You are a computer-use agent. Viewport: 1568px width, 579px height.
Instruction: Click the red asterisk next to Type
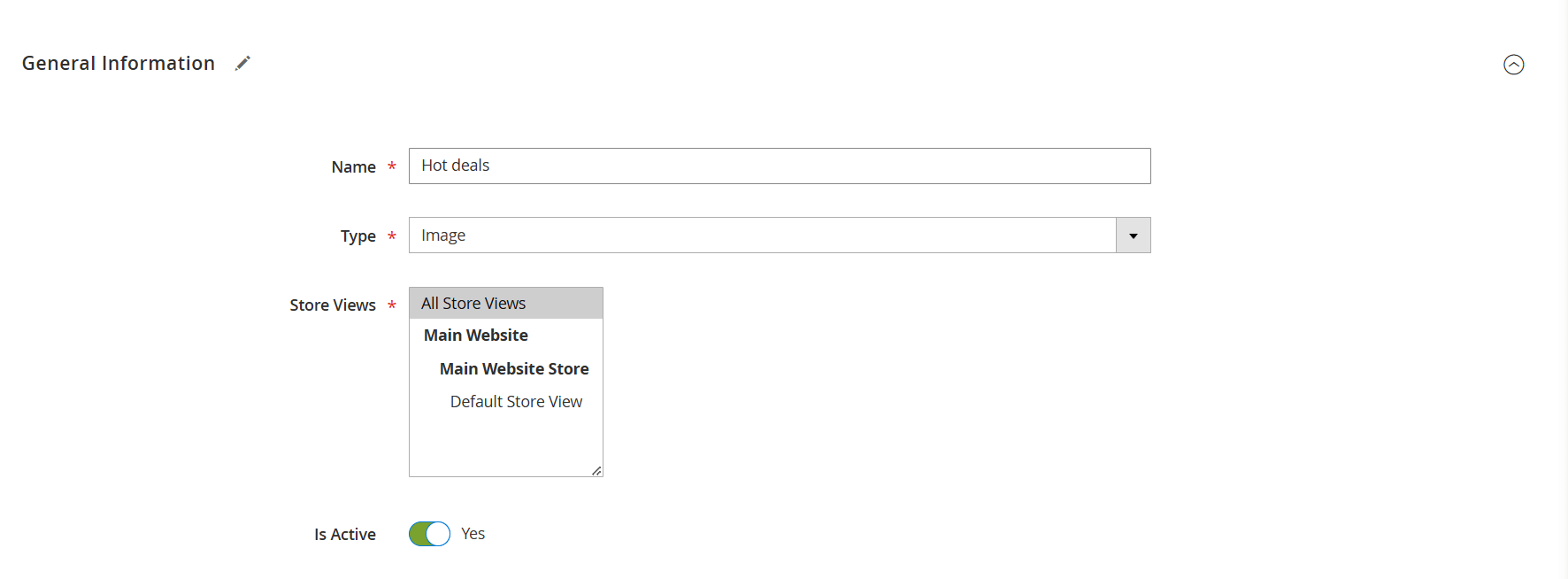coord(392,235)
